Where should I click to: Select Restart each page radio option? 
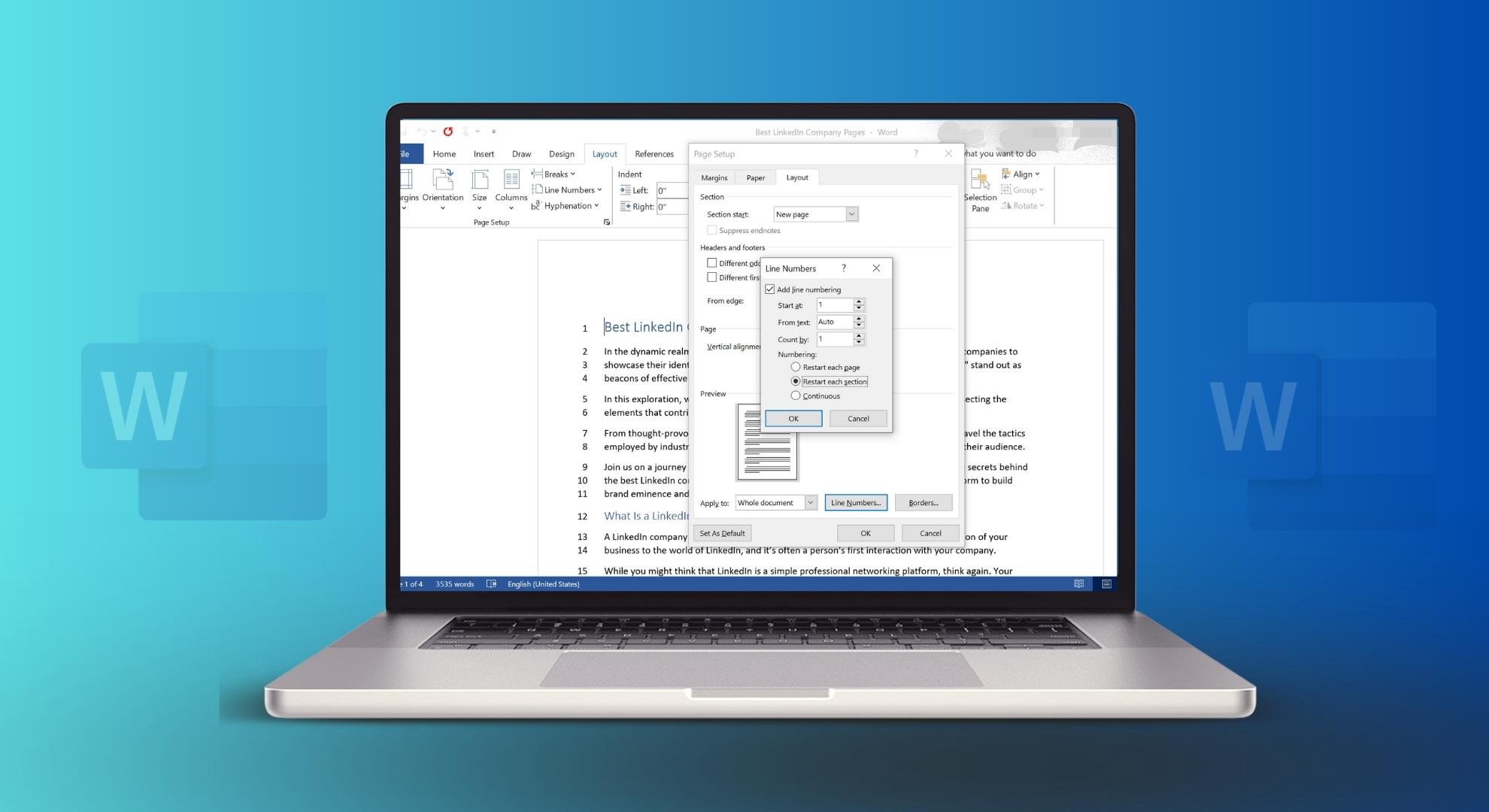coord(796,367)
